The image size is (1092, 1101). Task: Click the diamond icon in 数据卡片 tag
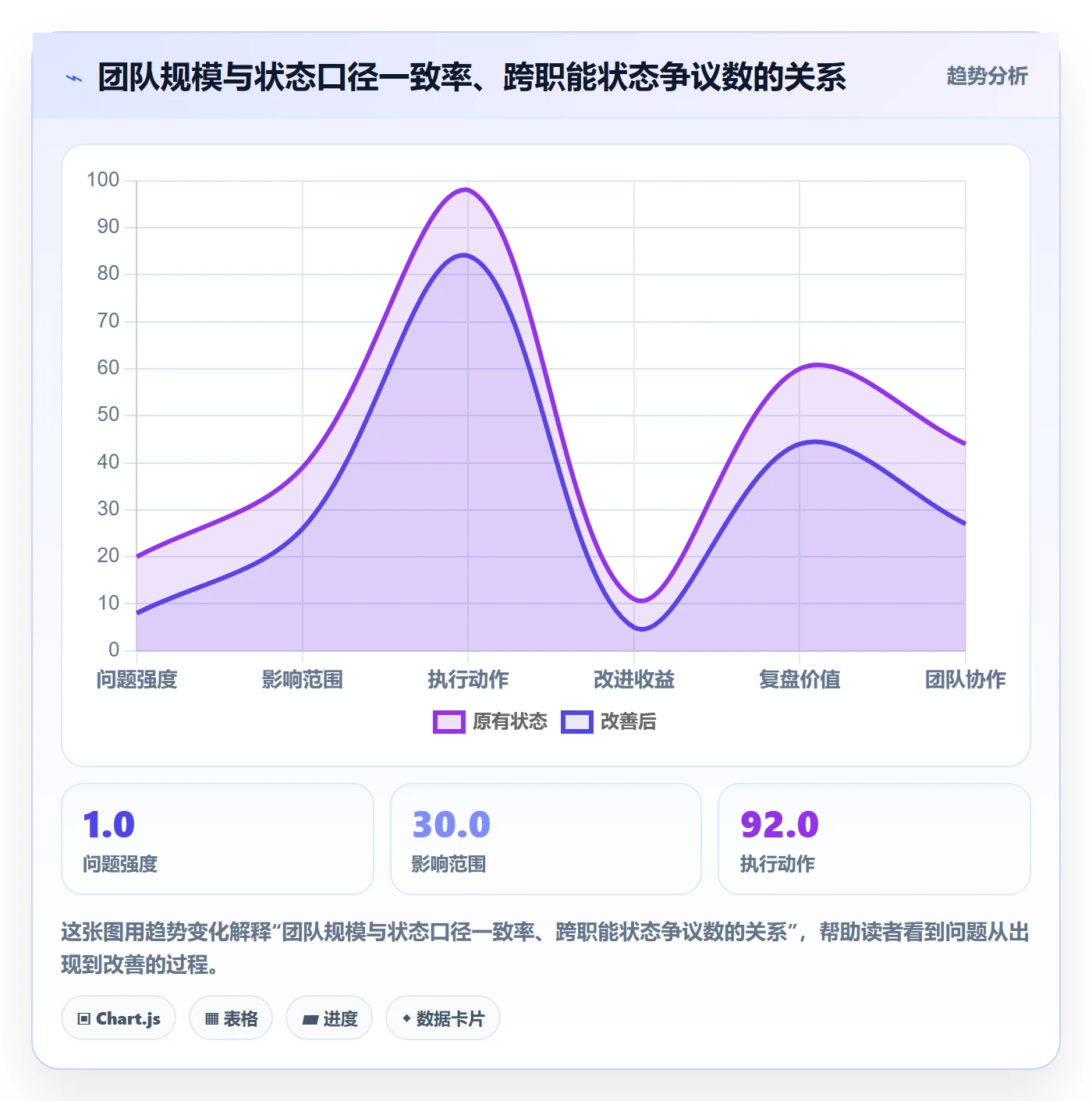click(406, 1018)
